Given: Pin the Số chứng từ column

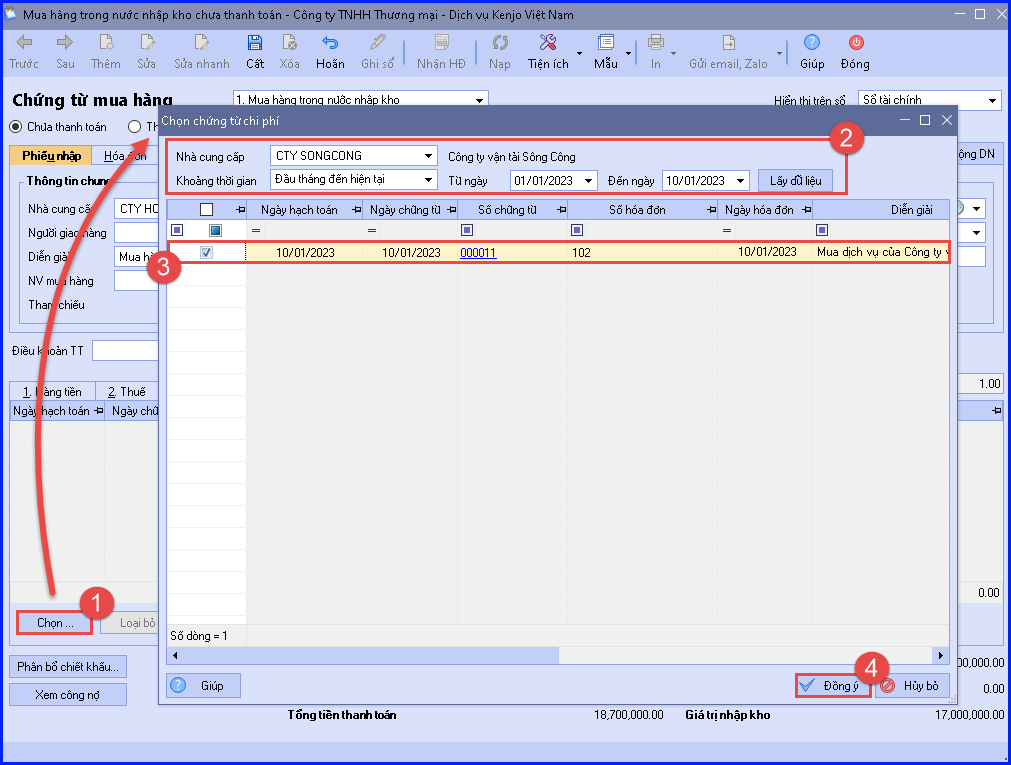Looking at the screenshot, I should click(562, 210).
